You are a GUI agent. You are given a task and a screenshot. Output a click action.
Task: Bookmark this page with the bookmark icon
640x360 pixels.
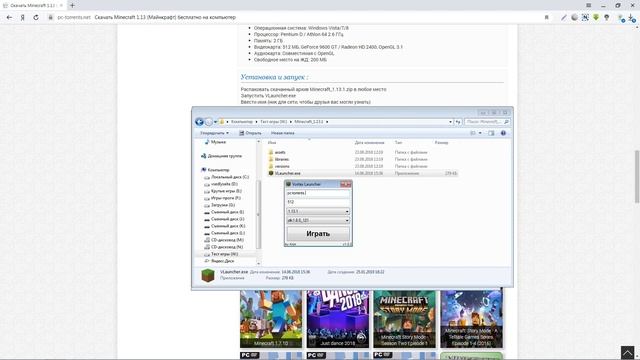547,18
